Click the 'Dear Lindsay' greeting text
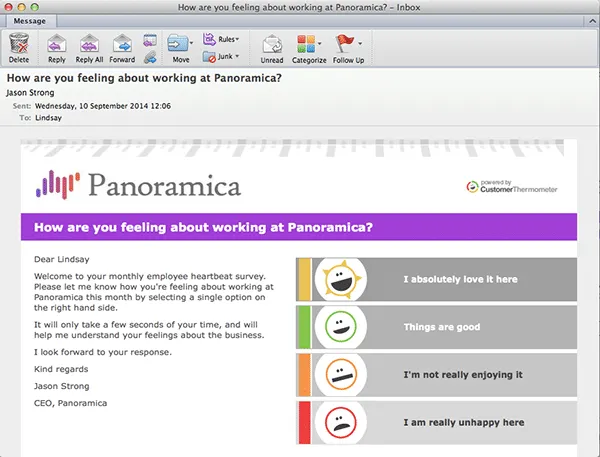Image resolution: width=600 pixels, height=457 pixels. click(x=62, y=260)
